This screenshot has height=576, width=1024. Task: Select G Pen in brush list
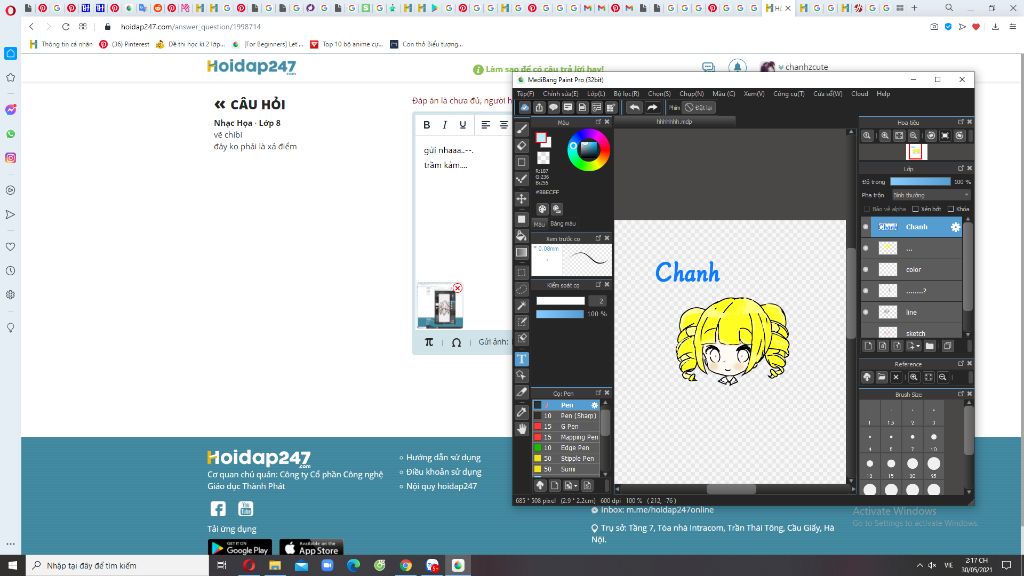point(567,426)
